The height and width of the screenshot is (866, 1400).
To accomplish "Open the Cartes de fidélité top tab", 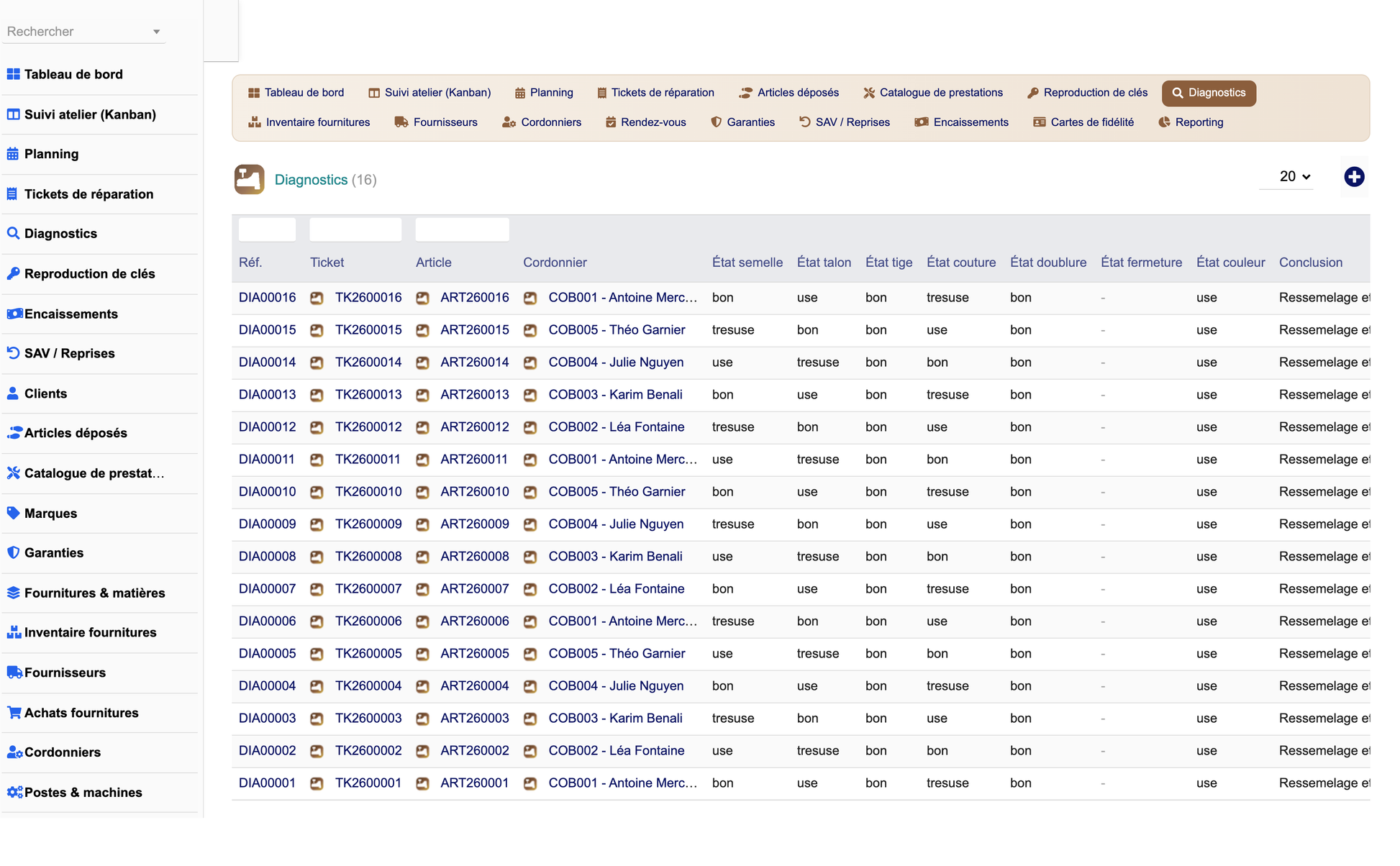I will (x=1083, y=122).
